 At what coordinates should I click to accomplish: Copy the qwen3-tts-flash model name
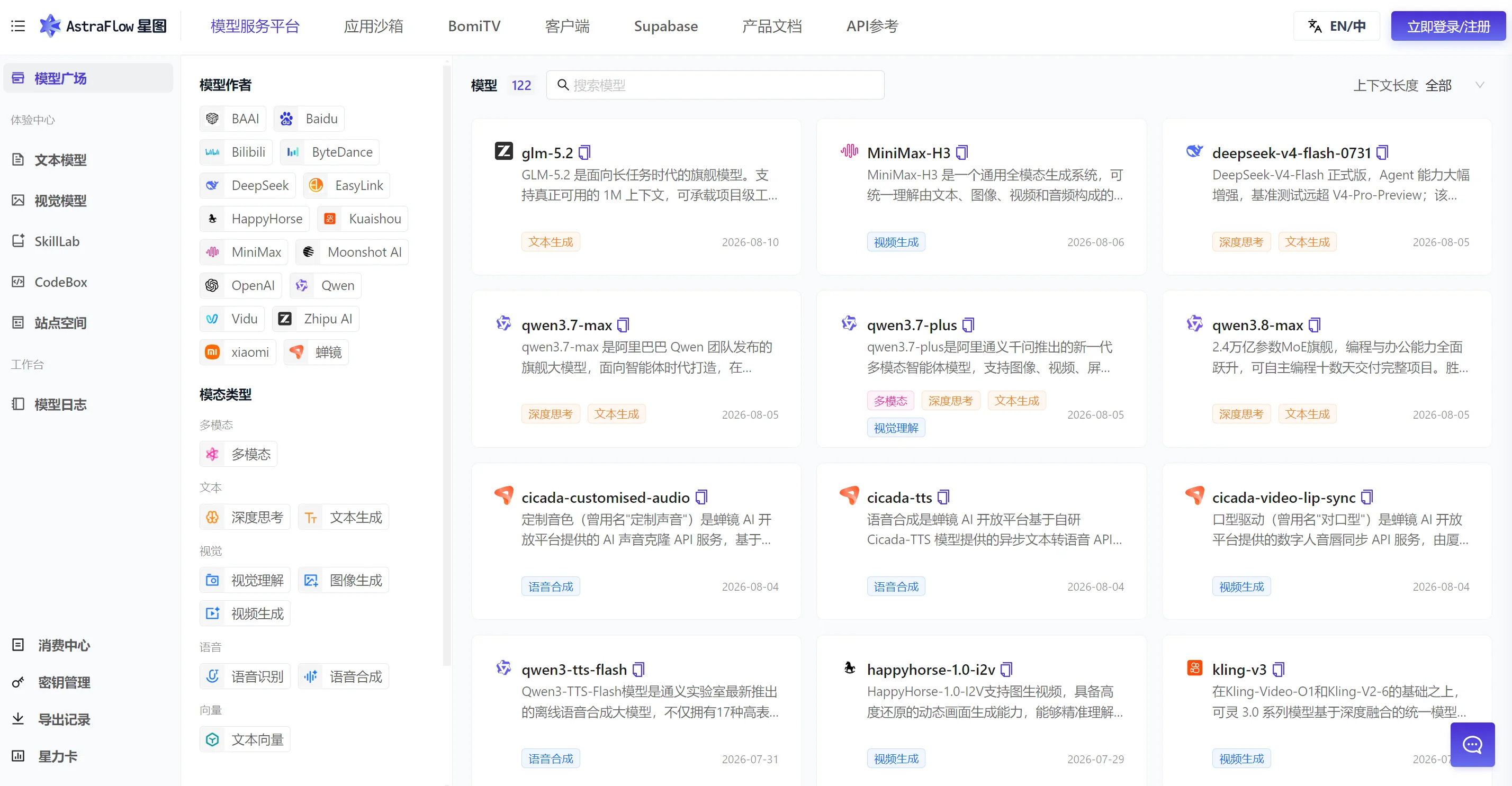(638, 669)
